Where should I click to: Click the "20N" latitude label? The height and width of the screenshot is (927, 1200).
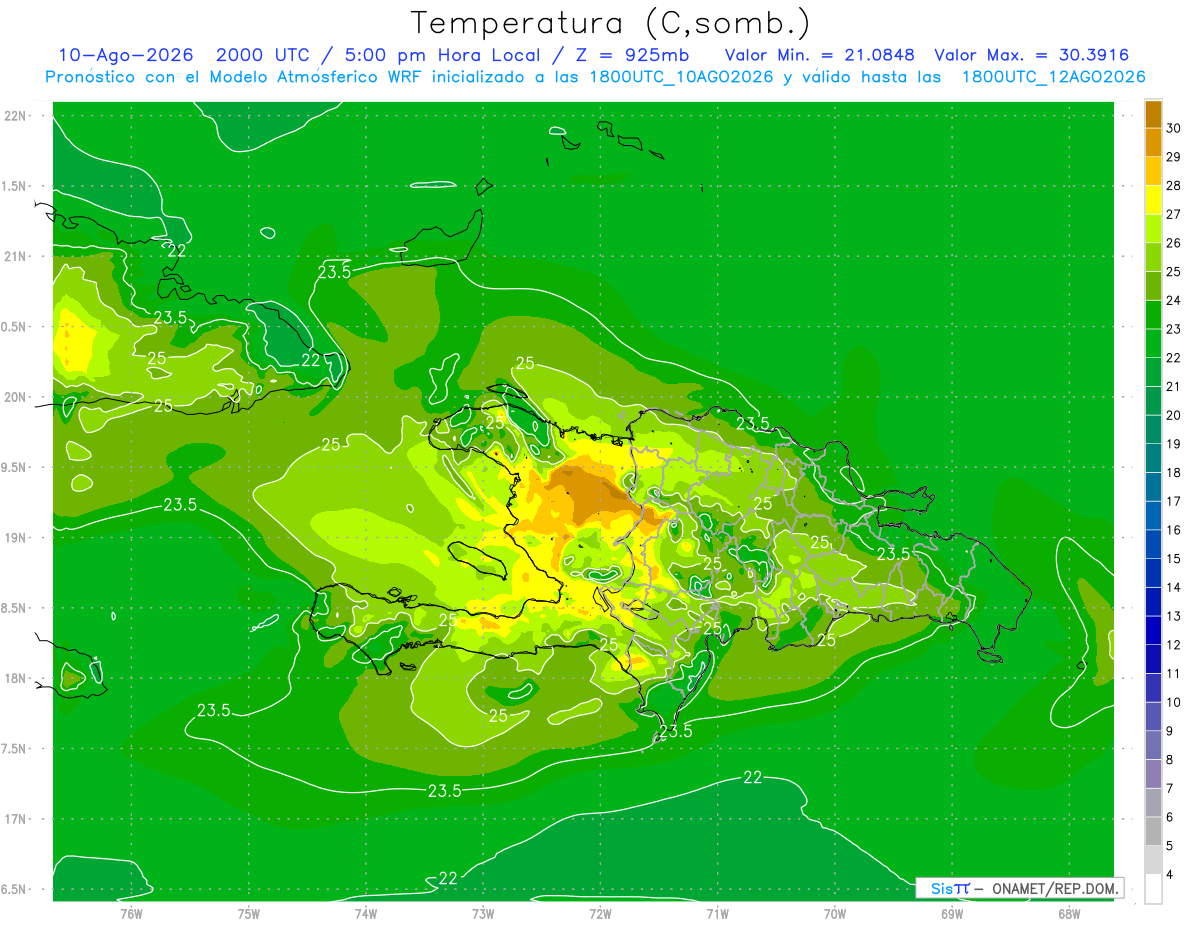point(15,397)
